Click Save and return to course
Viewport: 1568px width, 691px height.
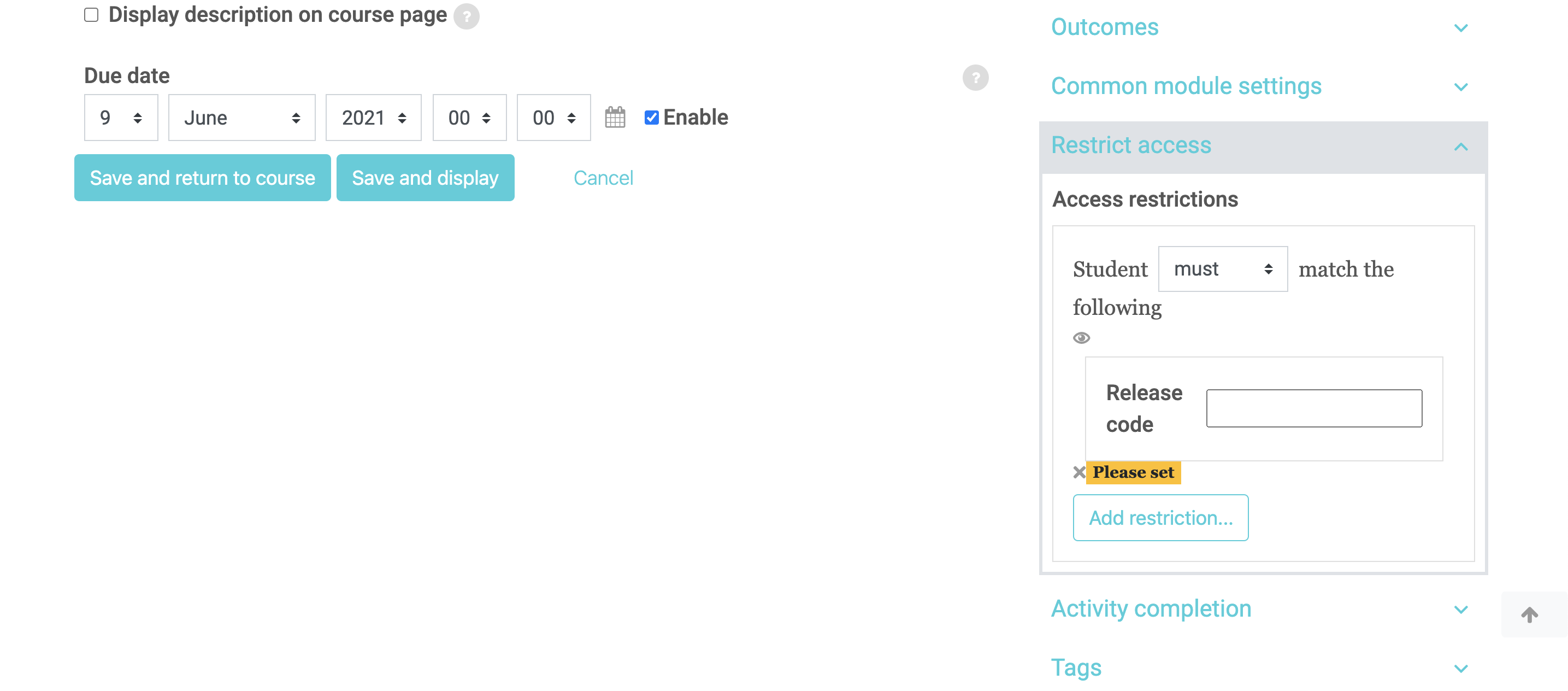(202, 177)
